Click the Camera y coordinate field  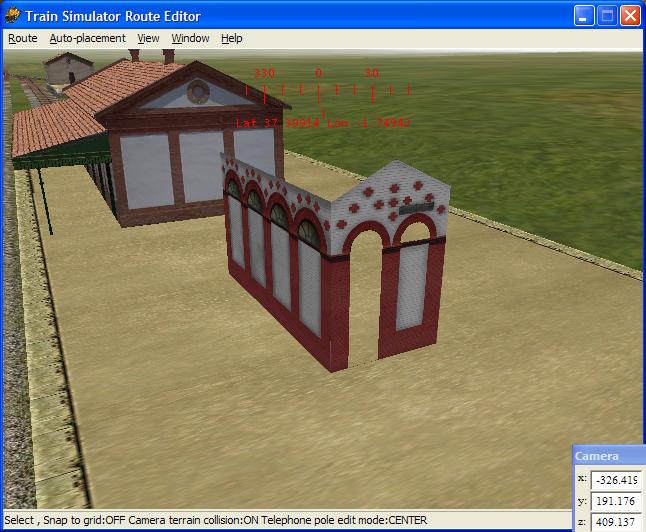tap(617, 501)
